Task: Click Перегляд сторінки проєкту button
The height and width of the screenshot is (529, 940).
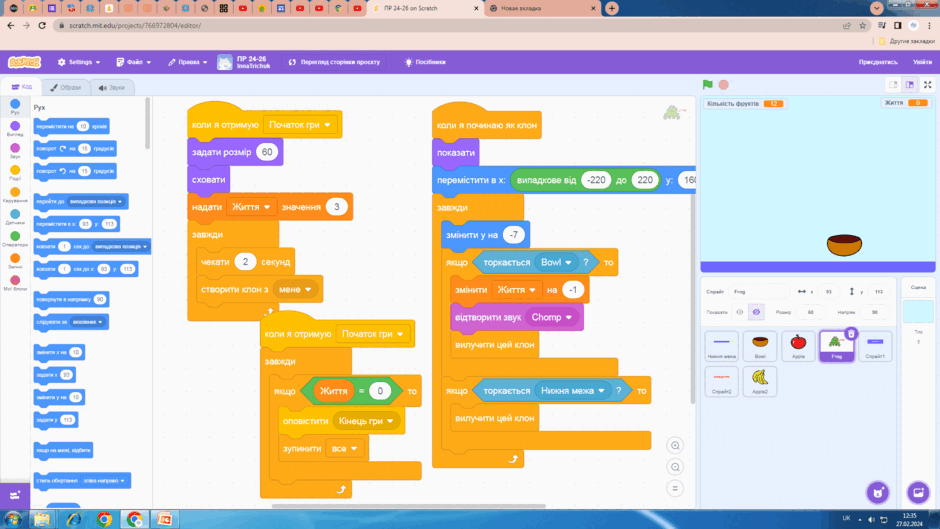Action: pyautogui.click(x=335, y=62)
